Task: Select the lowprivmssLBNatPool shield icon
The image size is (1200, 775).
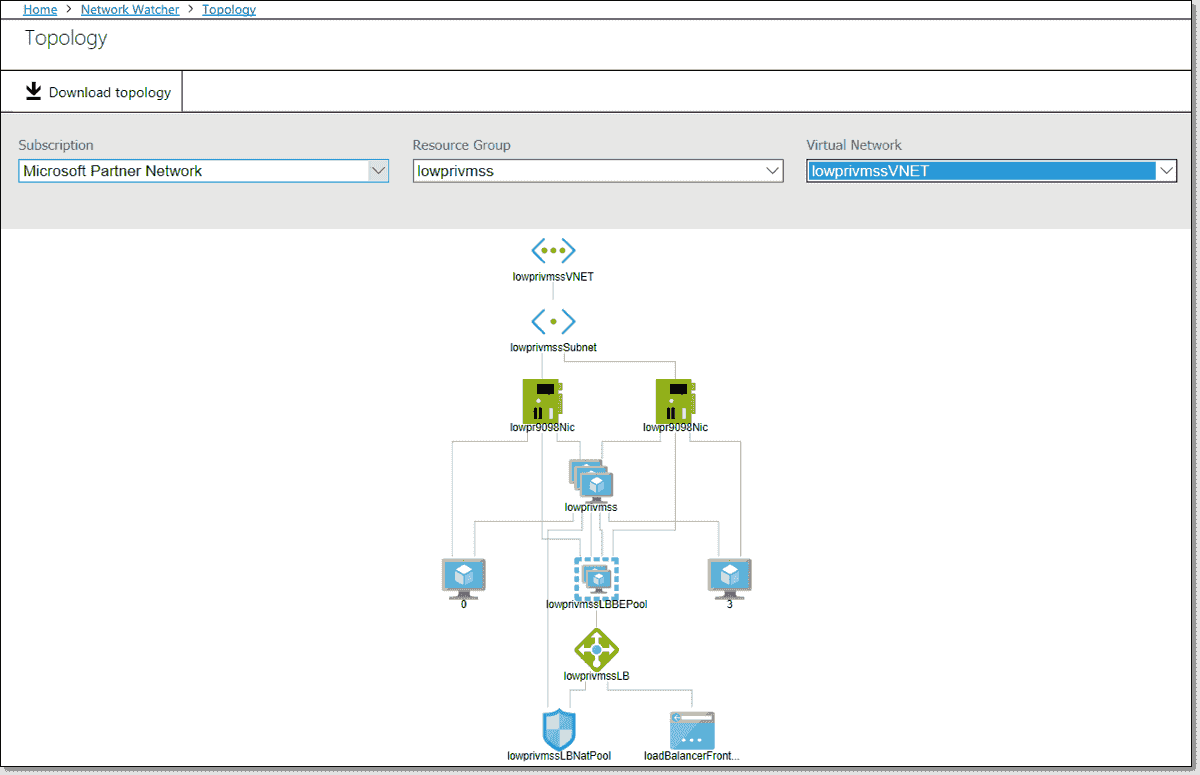Action: (x=558, y=729)
